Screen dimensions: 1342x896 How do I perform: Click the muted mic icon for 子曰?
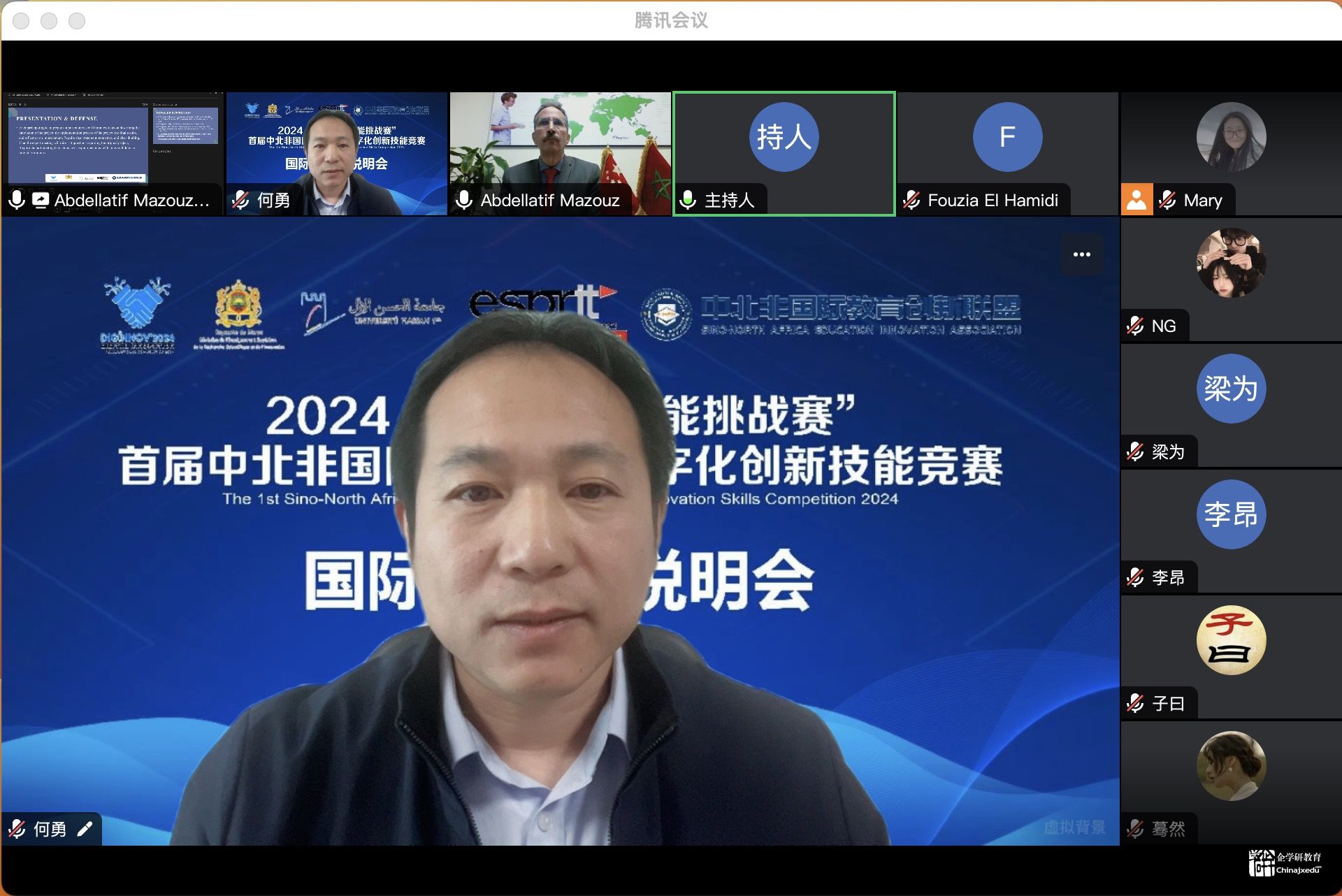[x=1136, y=703]
